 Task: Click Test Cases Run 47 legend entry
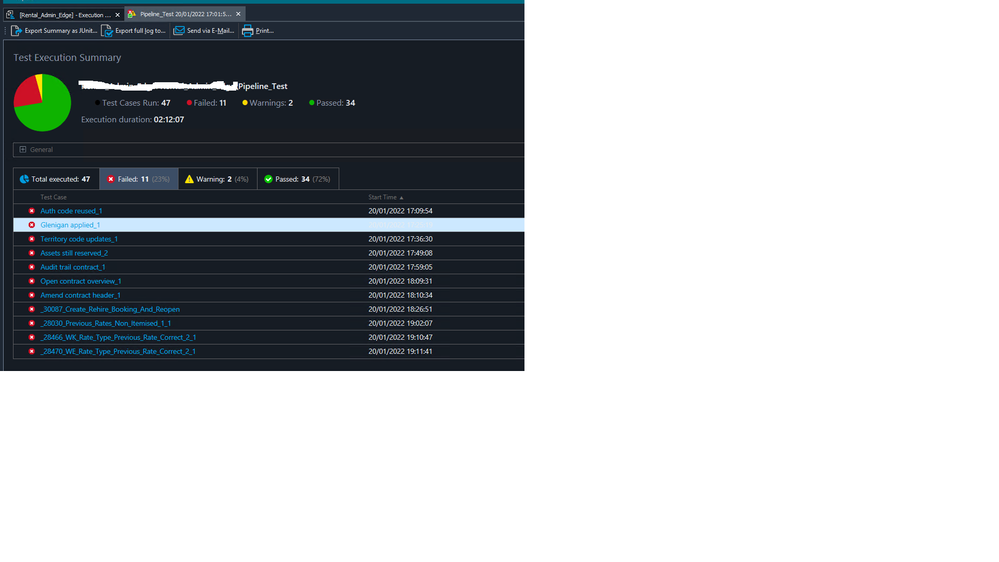(x=133, y=103)
